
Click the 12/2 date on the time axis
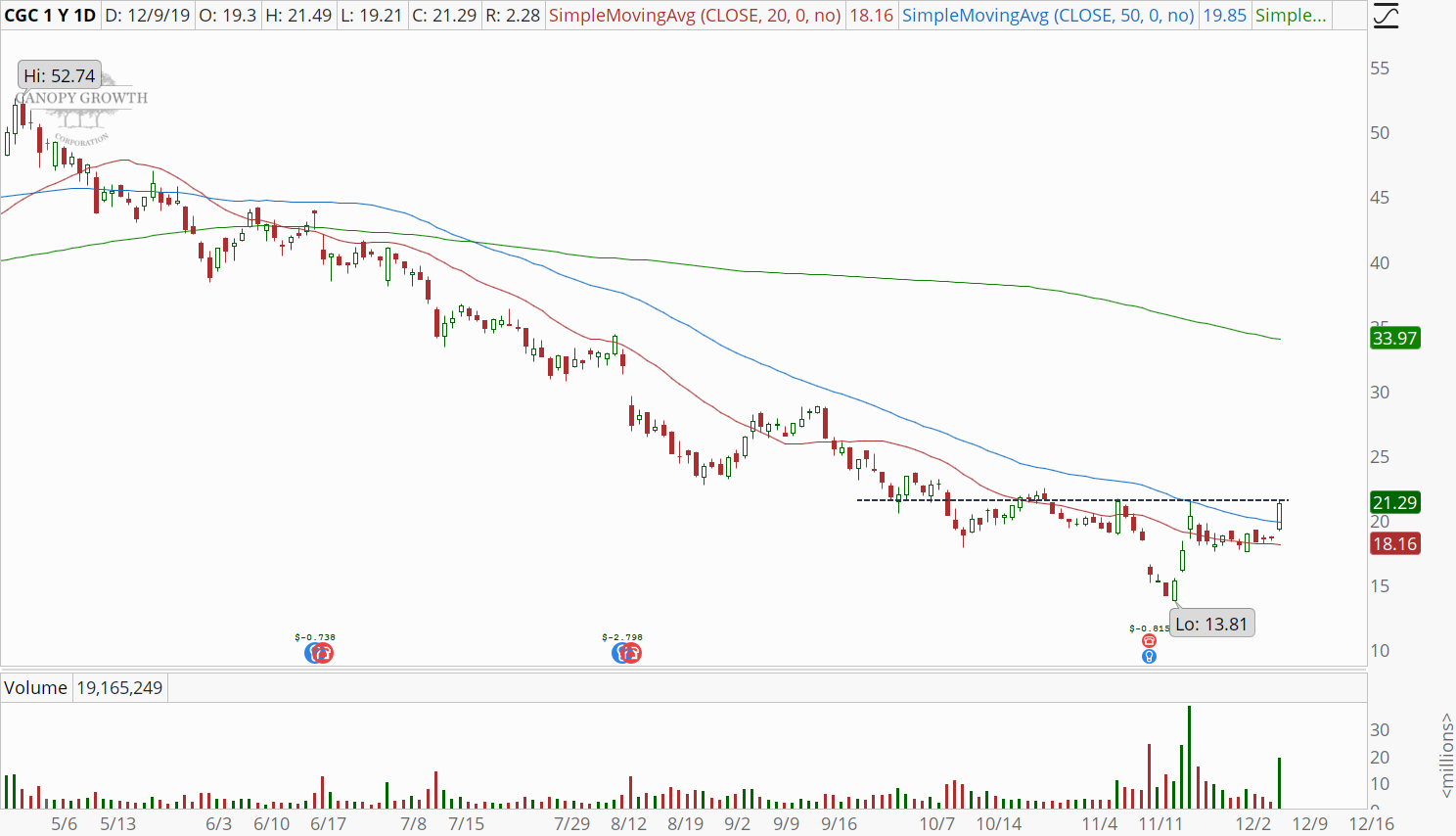pos(1253,824)
